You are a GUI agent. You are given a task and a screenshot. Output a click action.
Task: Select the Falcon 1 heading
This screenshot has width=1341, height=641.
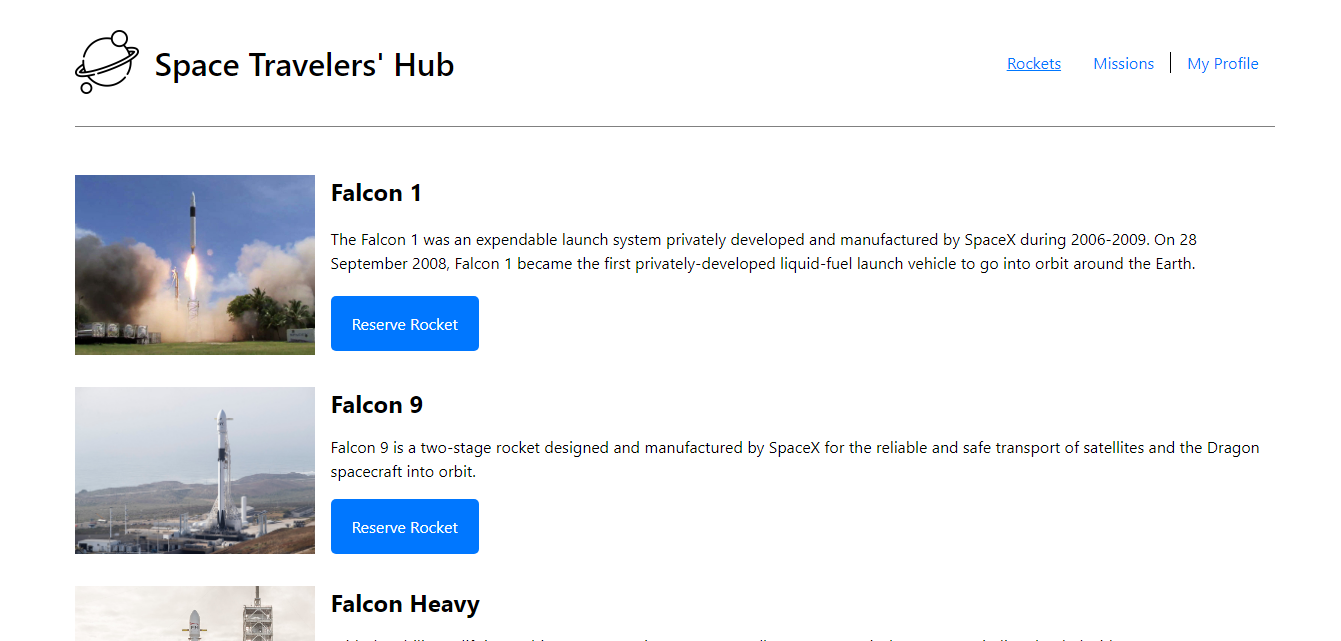click(376, 193)
